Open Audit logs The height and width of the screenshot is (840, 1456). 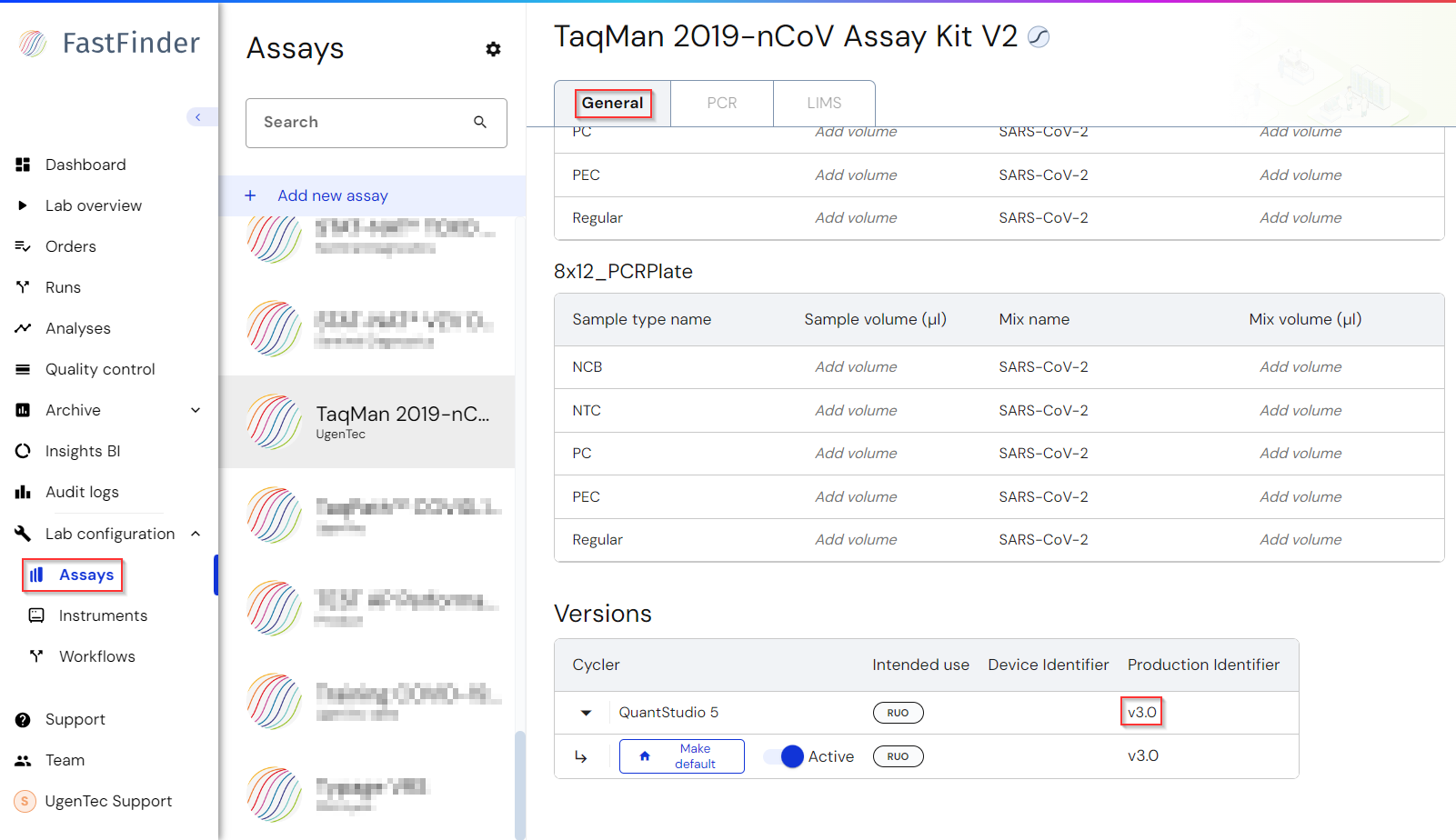tap(82, 492)
